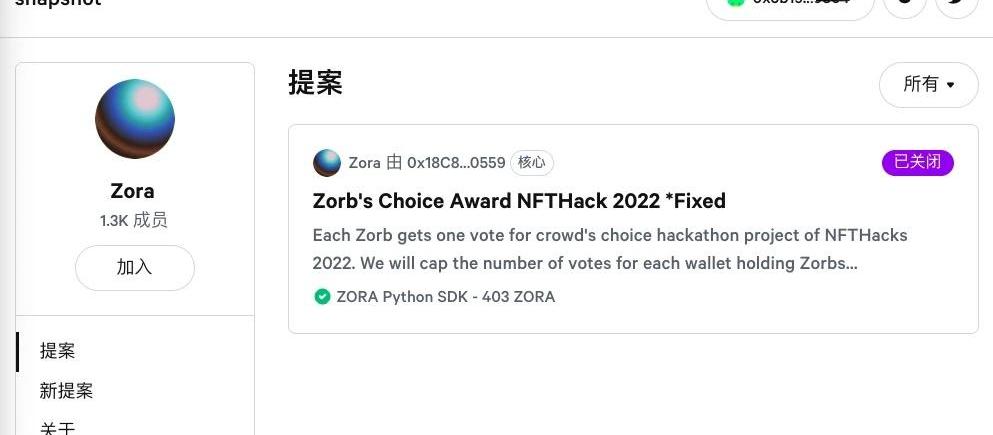The image size is (993, 435).
Task: Click the large Zora space avatar
Action: [x=135, y=119]
